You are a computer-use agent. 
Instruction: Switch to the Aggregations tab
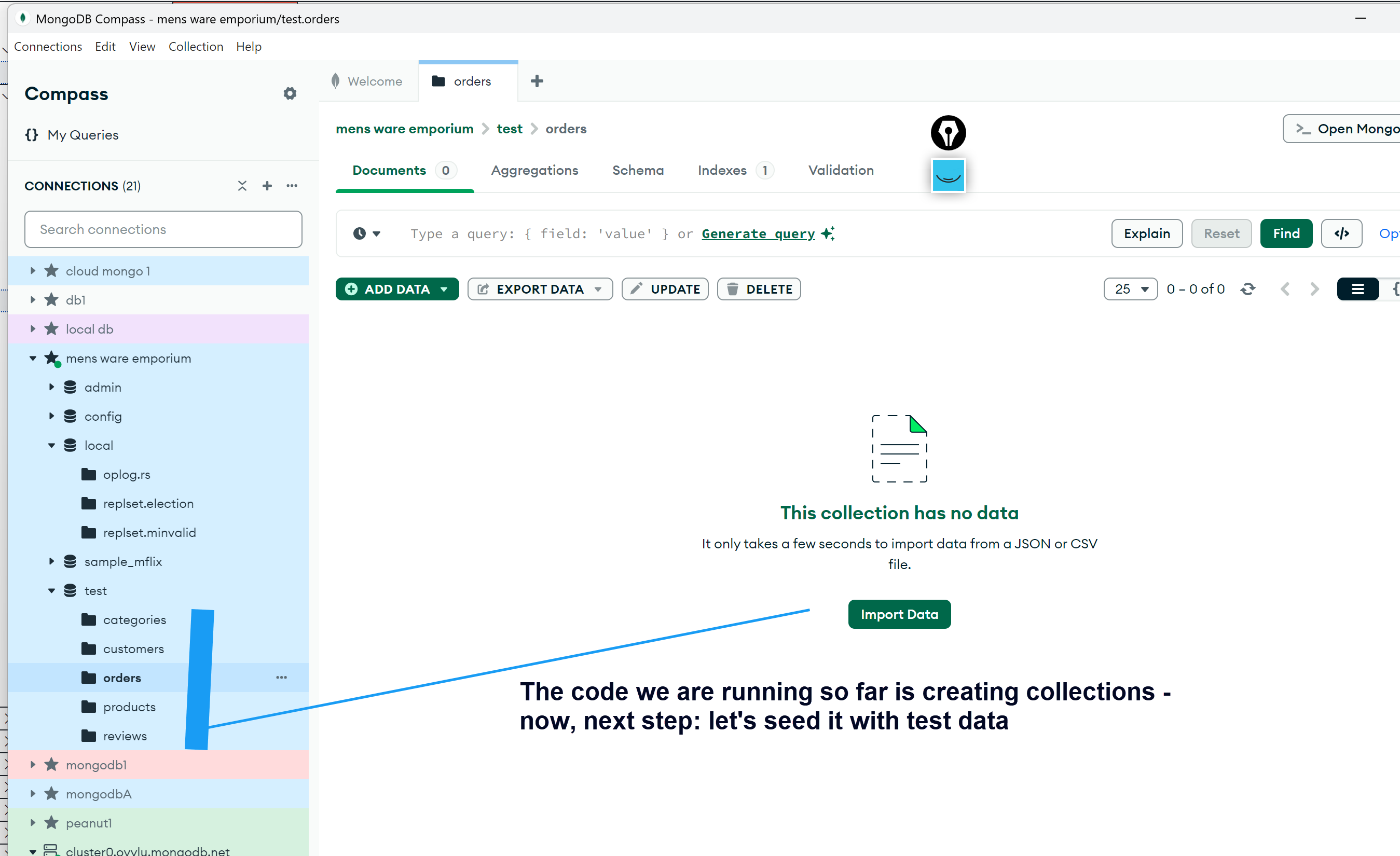534,170
